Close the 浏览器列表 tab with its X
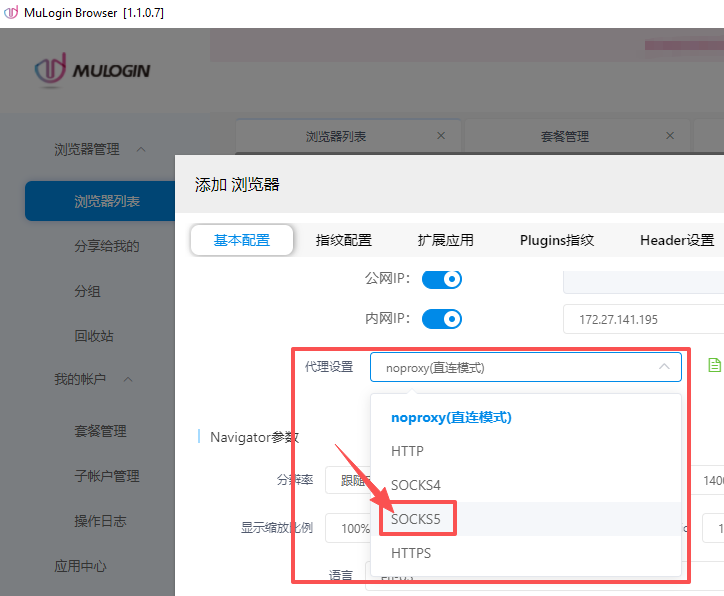 tap(441, 135)
